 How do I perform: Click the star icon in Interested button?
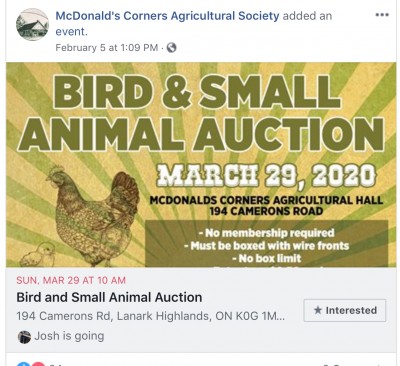318,310
